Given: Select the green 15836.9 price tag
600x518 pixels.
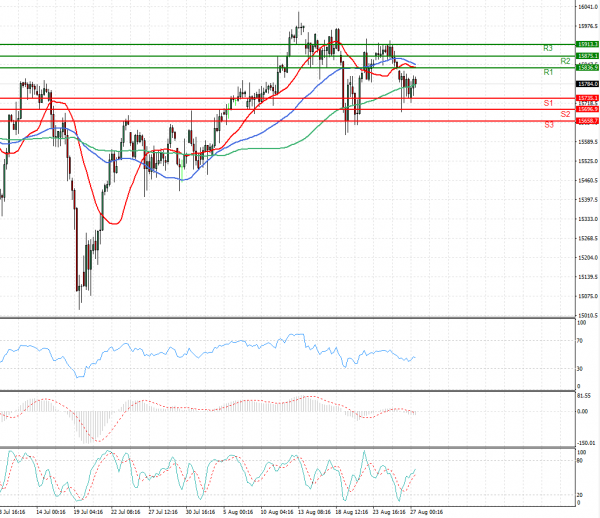Looking at the screenshot, I should [587, 68].
